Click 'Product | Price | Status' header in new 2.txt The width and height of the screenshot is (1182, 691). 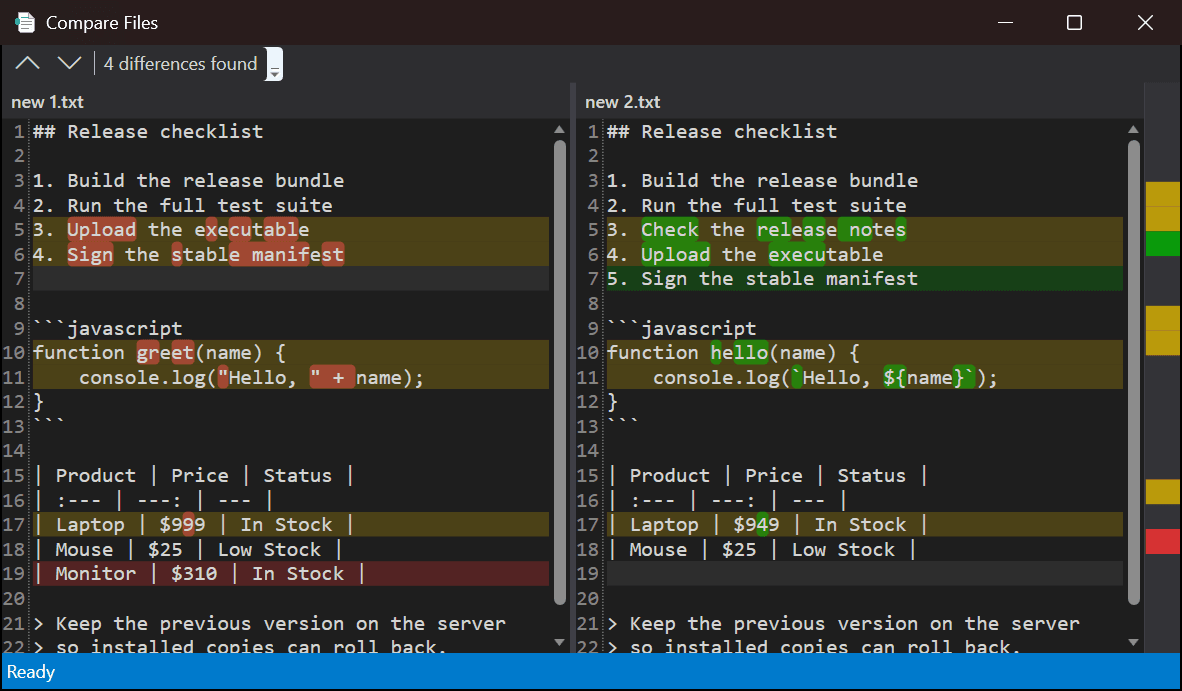(767, 475)
